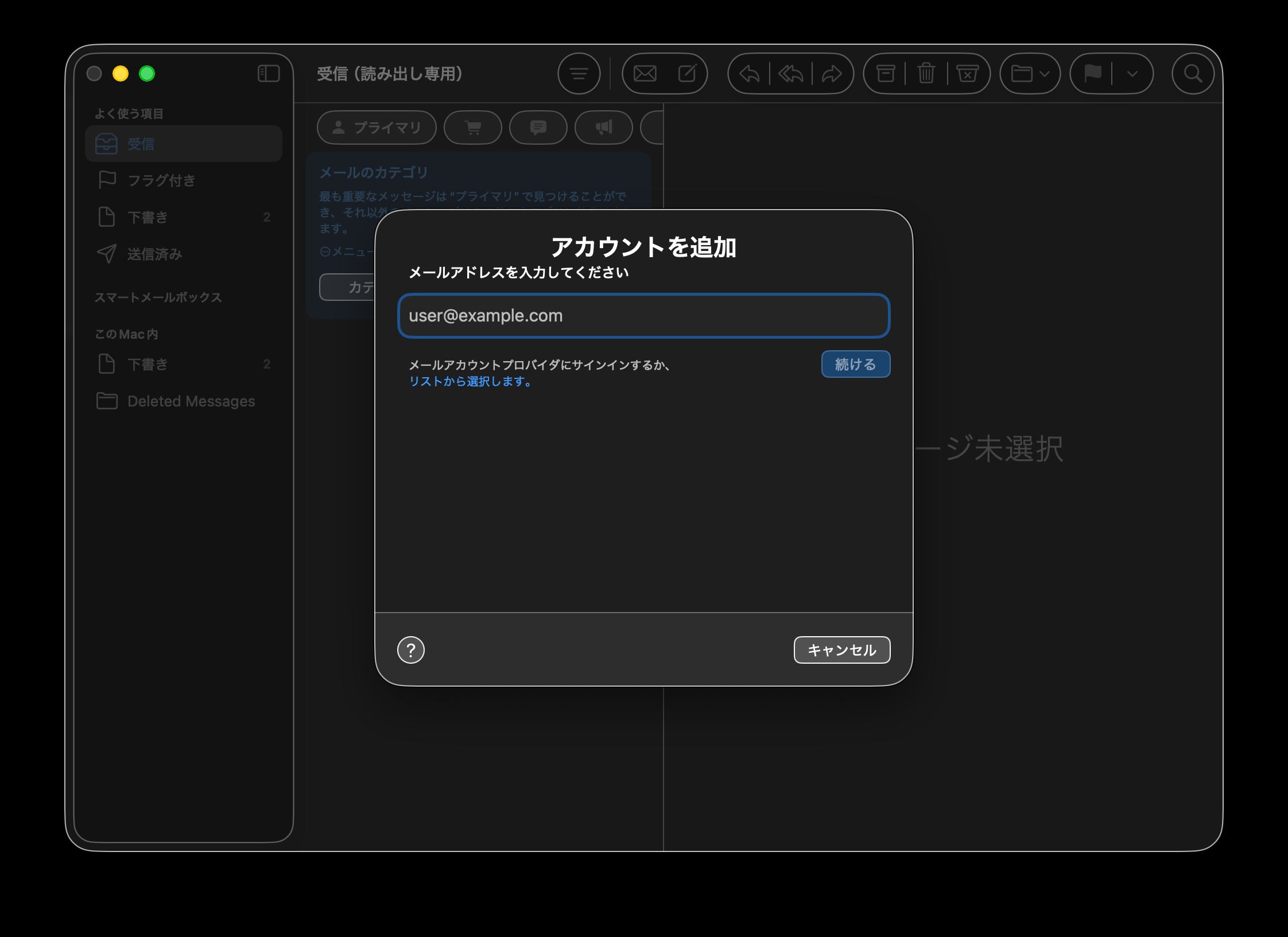Click the get new mail envelope icon
This screenshot has height=937, width=1288.
point(645,73)
